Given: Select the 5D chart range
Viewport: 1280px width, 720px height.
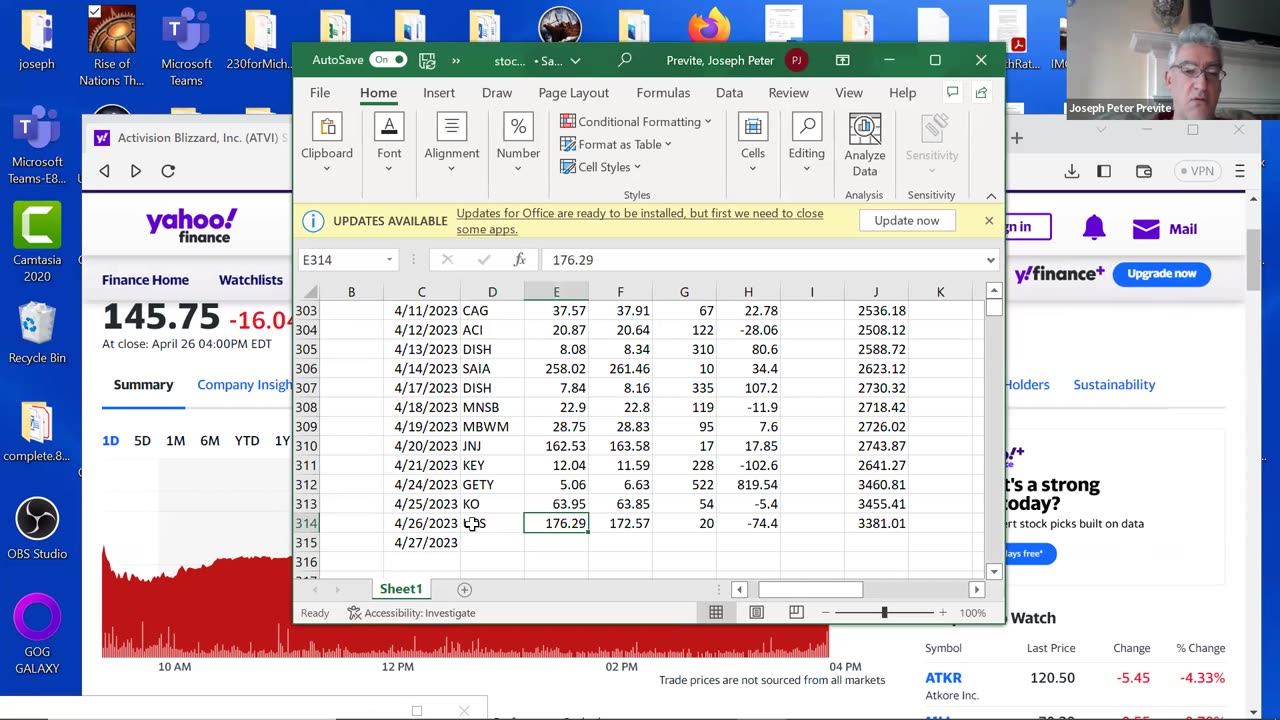Looking at the screenshot, I should tap(142, 440).
